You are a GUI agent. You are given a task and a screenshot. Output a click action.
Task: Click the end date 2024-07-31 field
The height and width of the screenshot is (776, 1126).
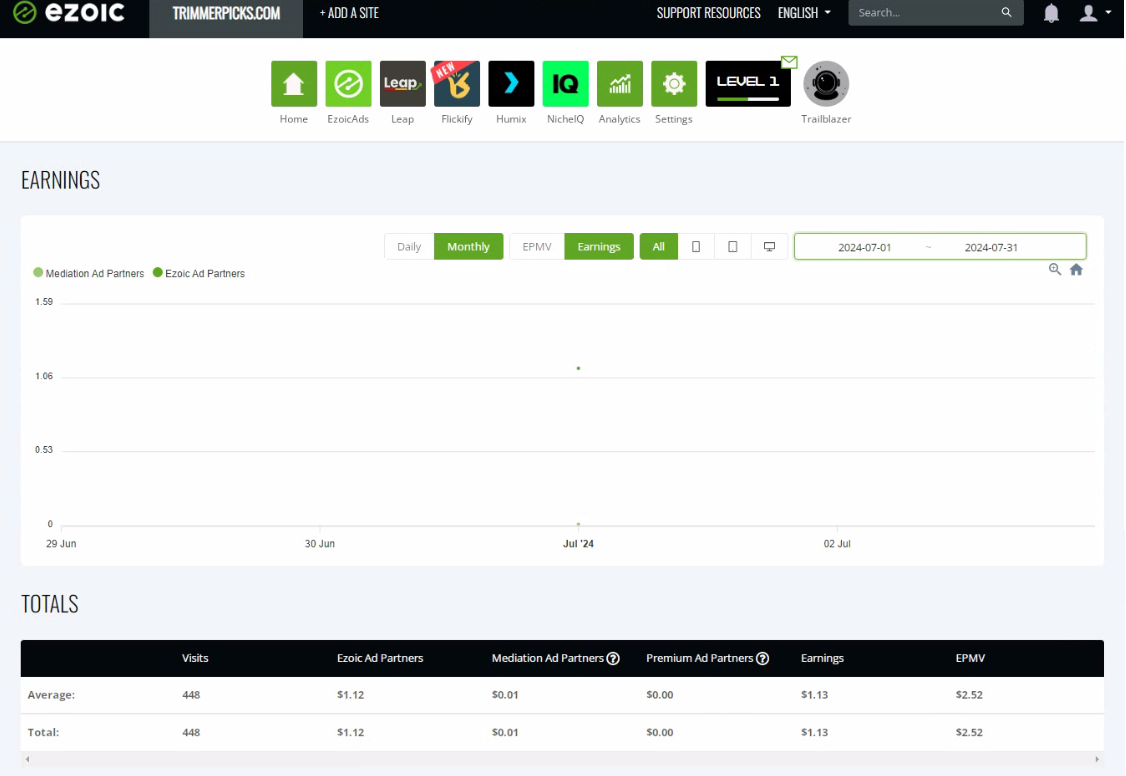[991, 248]
